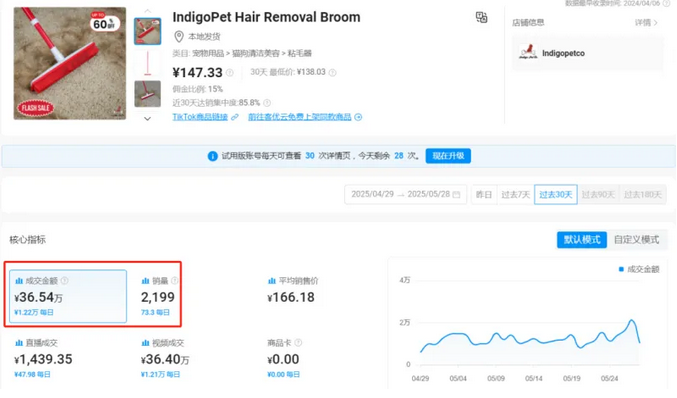Select the 销量 2,199 metric card
This screenshot has width=677, height=398.
point(158,296)
